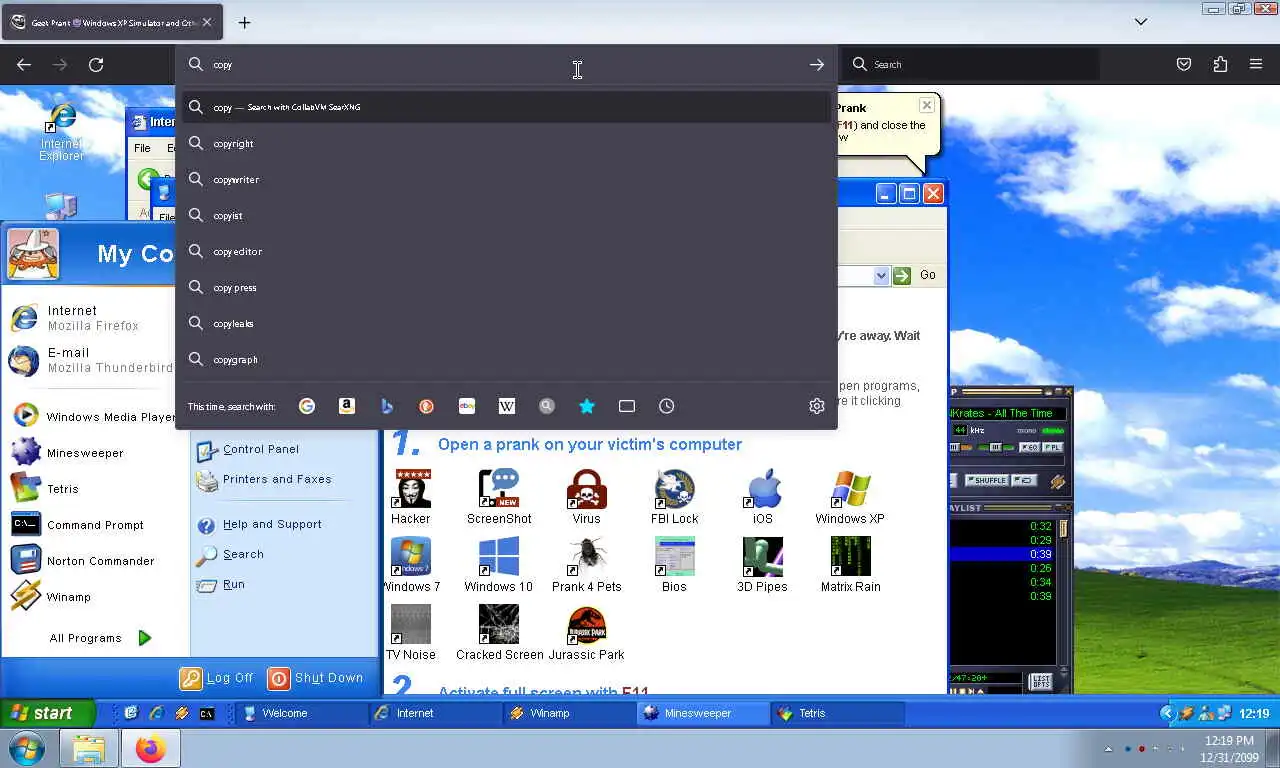This screenshot has width=1280, height=768.
Task: Open Run from Start menu
Action: coord(234,584)
